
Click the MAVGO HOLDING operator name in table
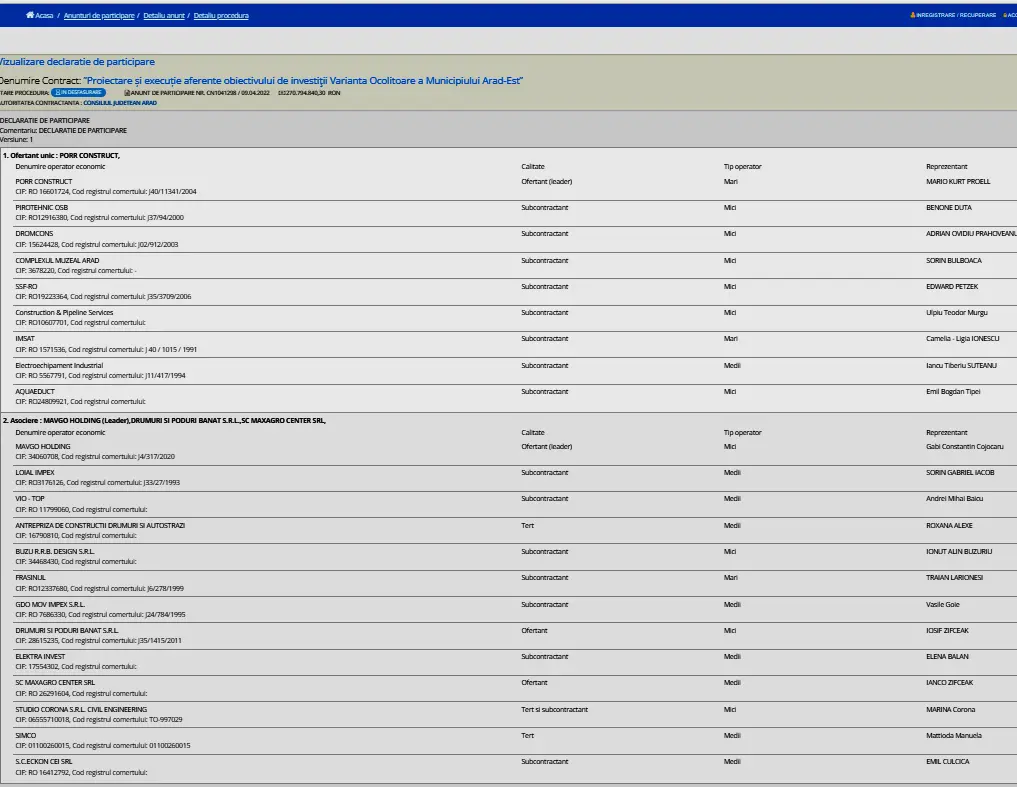click(x=43, y=446)
